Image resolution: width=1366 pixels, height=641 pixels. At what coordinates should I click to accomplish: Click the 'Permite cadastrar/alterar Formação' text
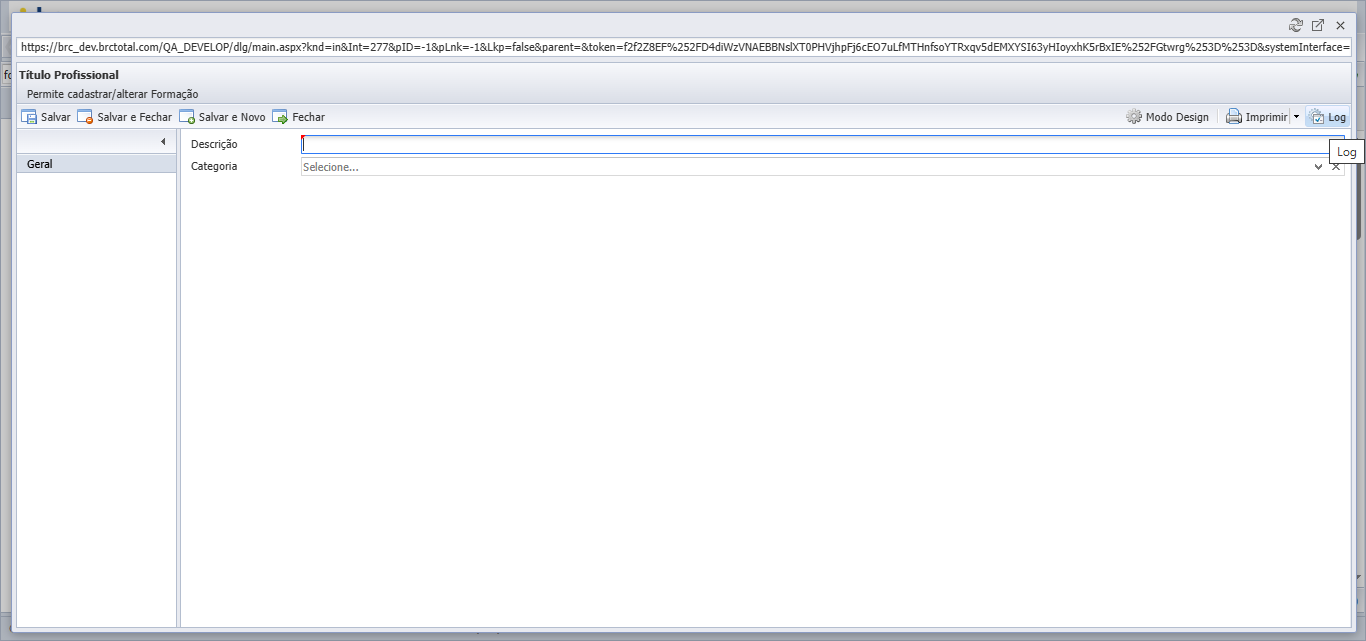click(x=112, y=94)
